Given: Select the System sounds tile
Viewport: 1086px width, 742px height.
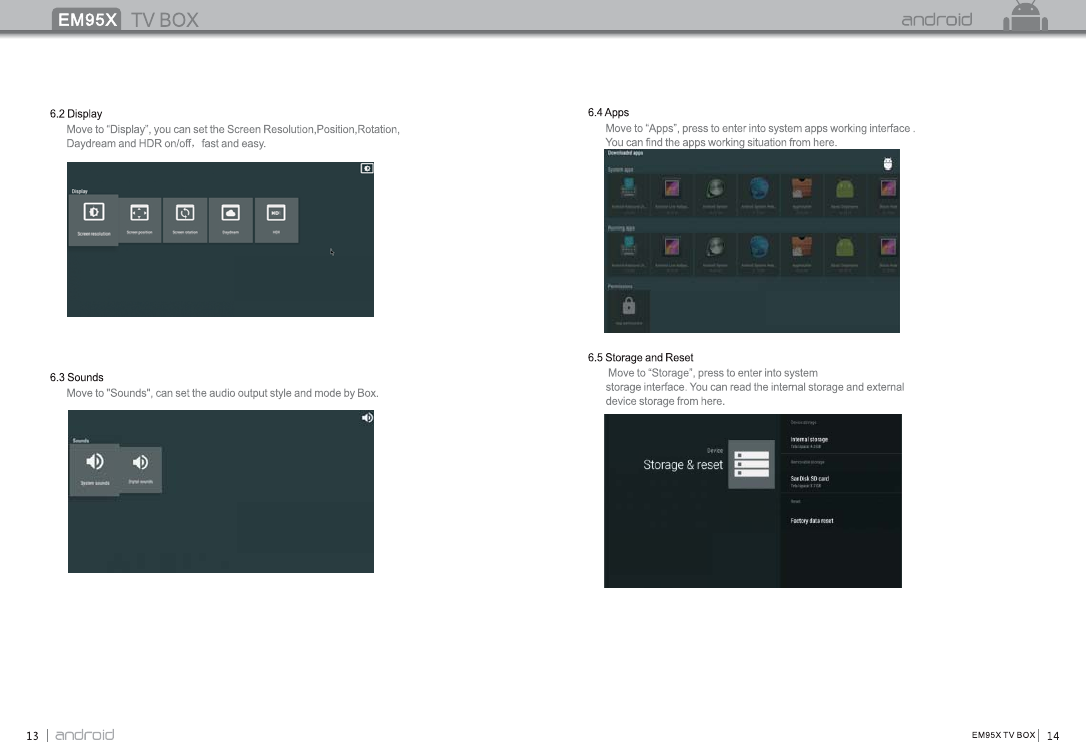Looking at the screenshot, I should [x=95, y=470].
